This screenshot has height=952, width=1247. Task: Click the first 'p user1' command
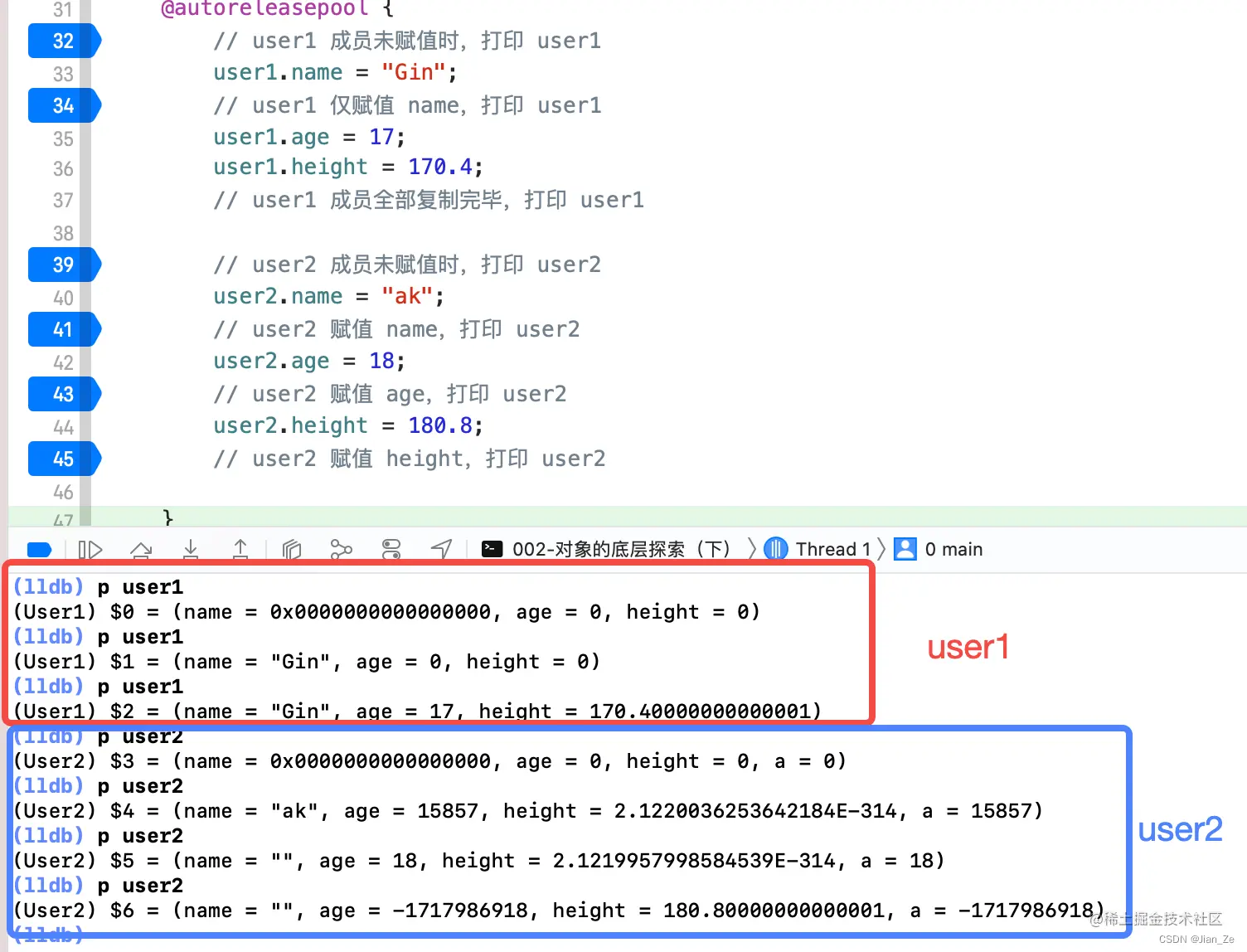click(140, 587)
